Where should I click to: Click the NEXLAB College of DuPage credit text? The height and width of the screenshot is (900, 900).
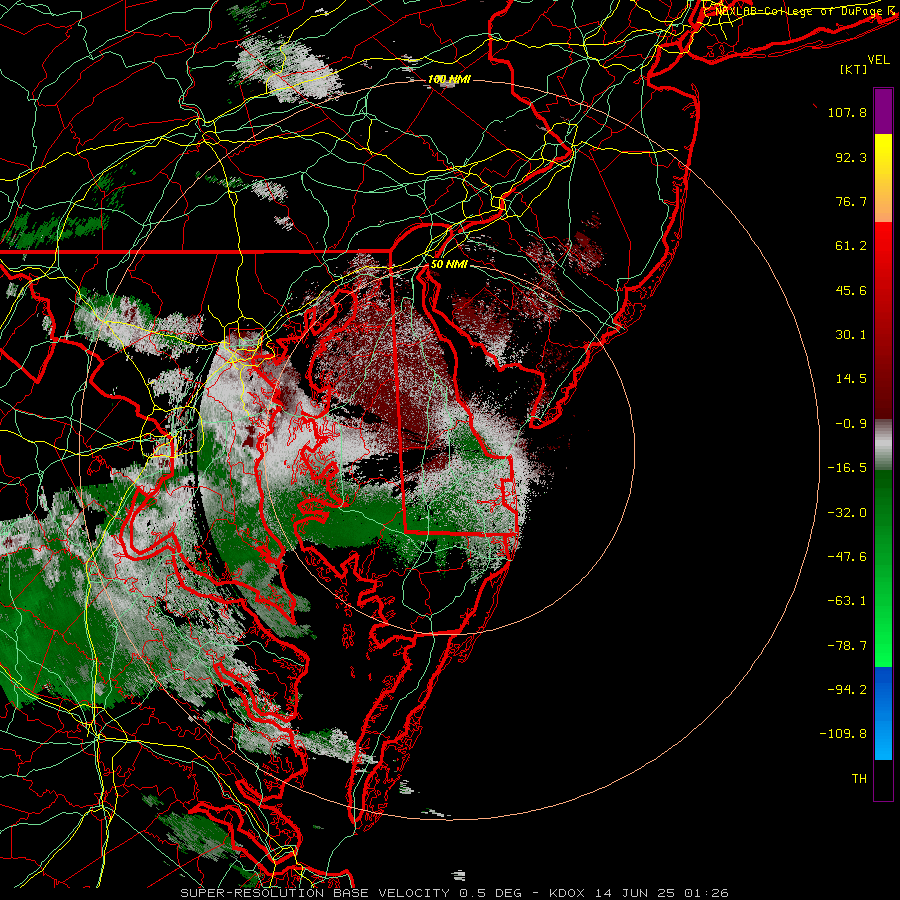[800, 11]
